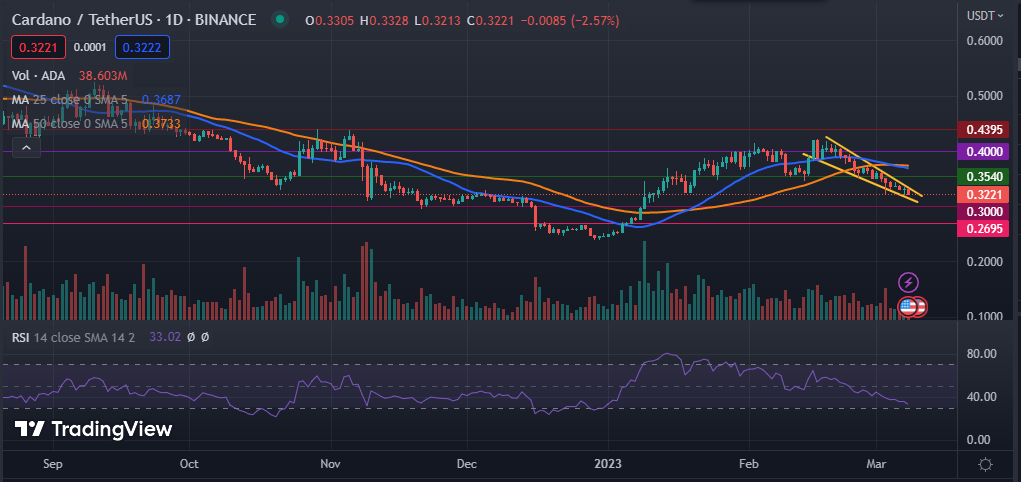Image resolution: width=1021 pixels, height=482 pixels.
Task: Click the green 0.3540 price label
Action: (983, 177)
